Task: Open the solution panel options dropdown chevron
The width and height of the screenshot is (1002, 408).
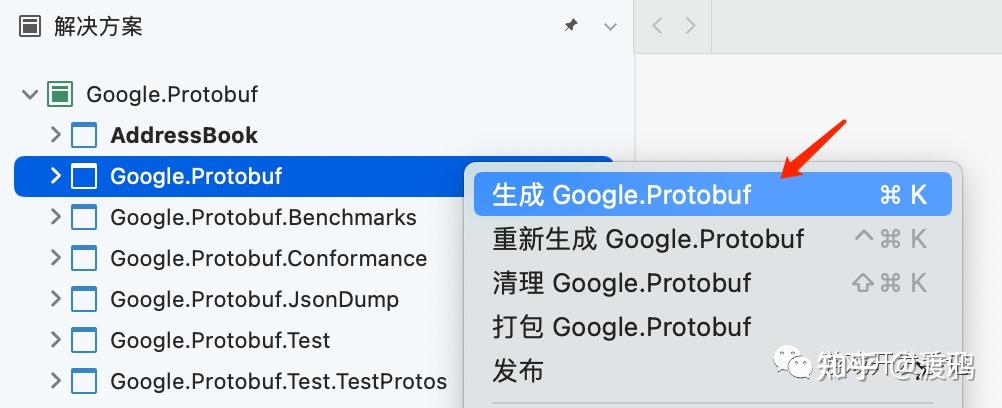Action: click(611, 27)
